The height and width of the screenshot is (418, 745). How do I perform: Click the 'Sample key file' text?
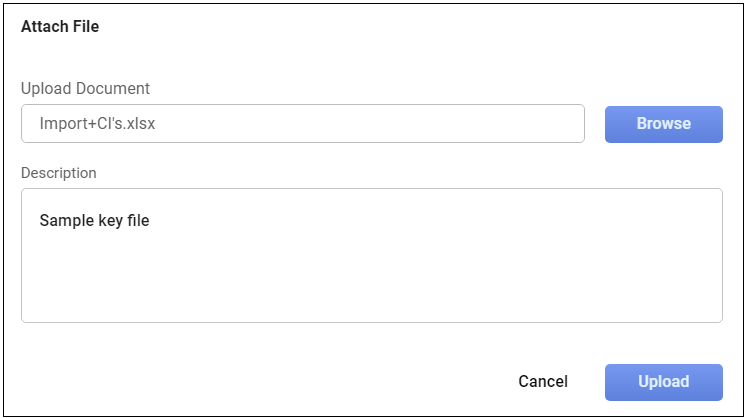click(x=94, y=220)
